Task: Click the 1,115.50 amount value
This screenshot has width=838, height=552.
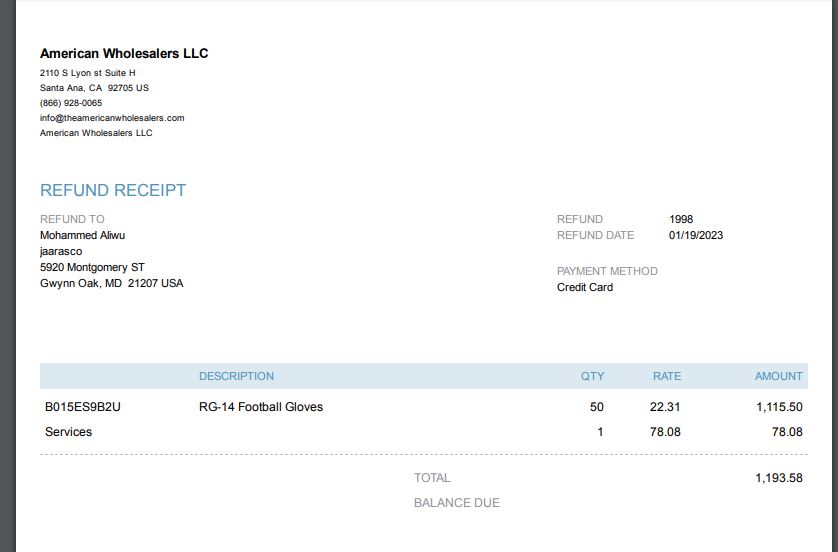Action: (779, 407)
